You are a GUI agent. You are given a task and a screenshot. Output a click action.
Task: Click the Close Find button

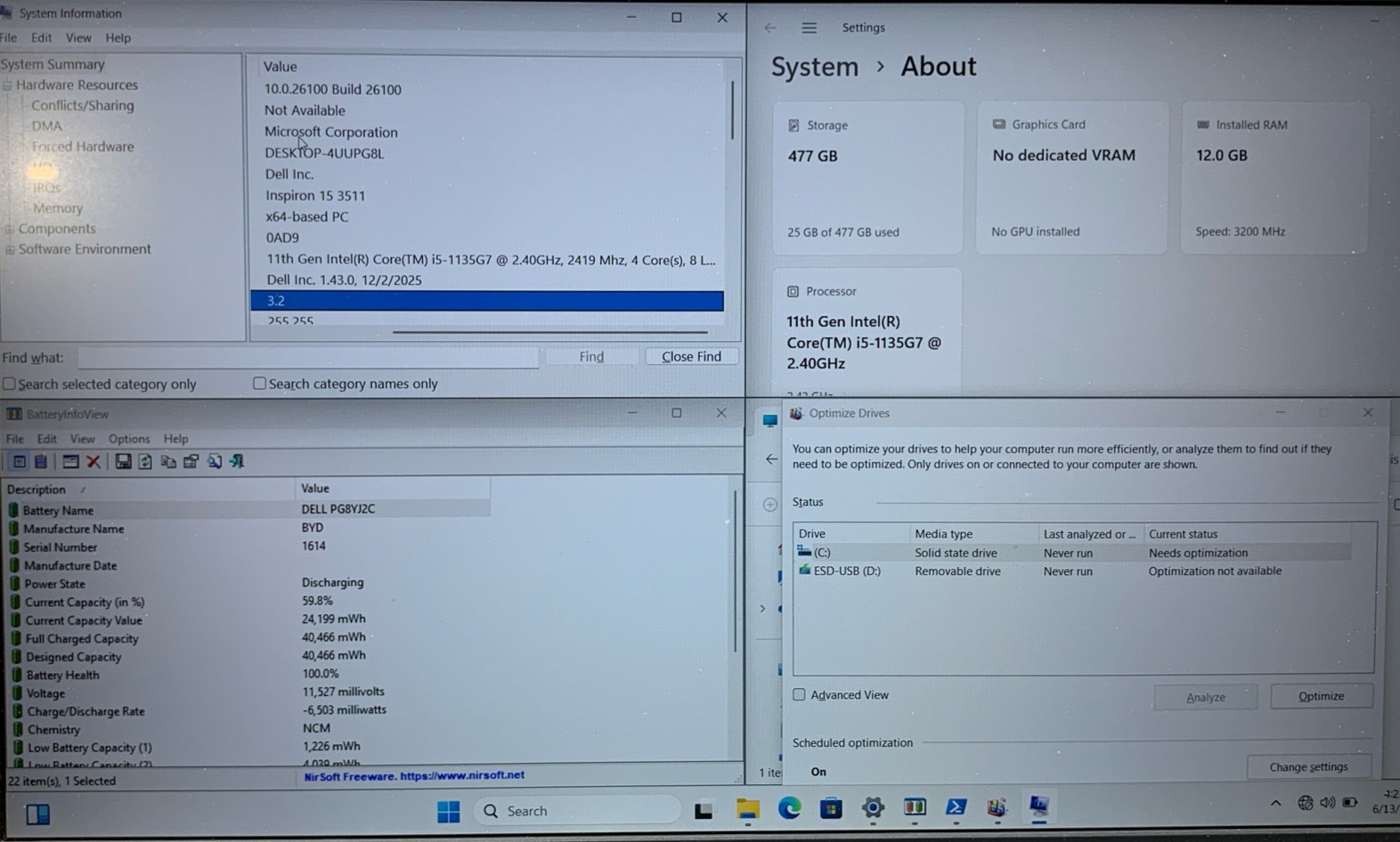point(692,356)
